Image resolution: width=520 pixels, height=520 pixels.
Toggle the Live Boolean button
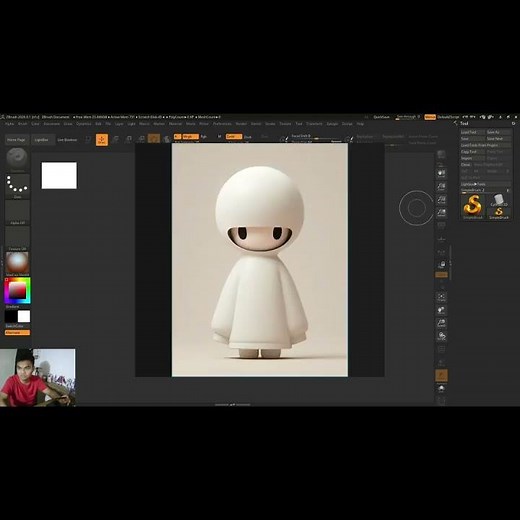(67, 140)
